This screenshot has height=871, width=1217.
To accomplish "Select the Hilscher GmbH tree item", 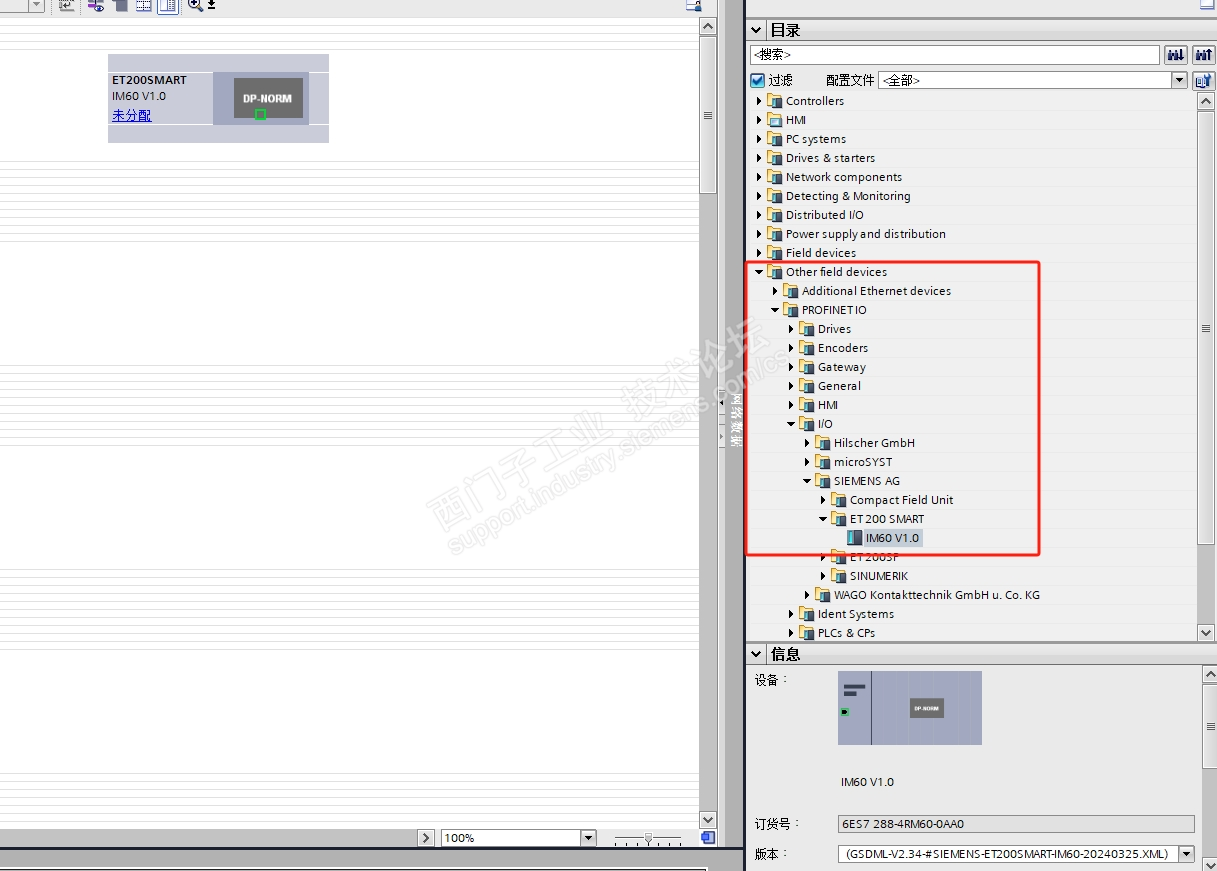I will [x=874, y=443].
